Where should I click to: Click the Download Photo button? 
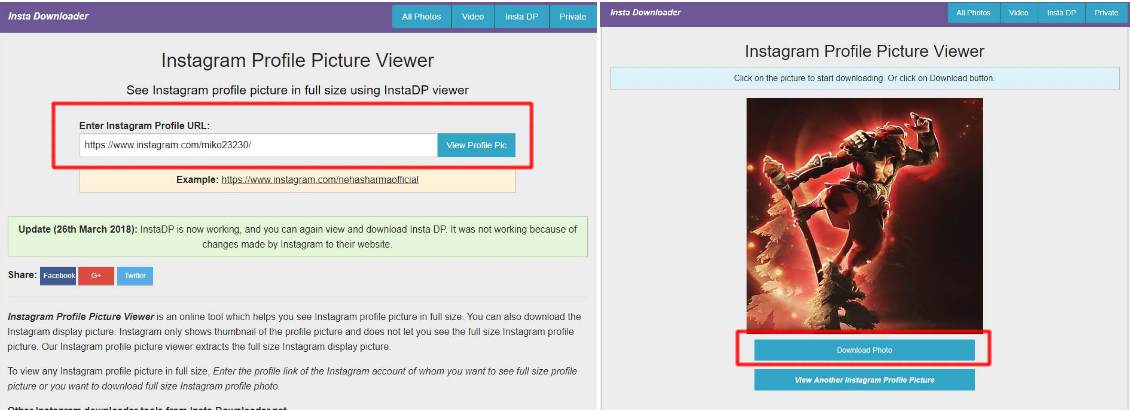864,350
